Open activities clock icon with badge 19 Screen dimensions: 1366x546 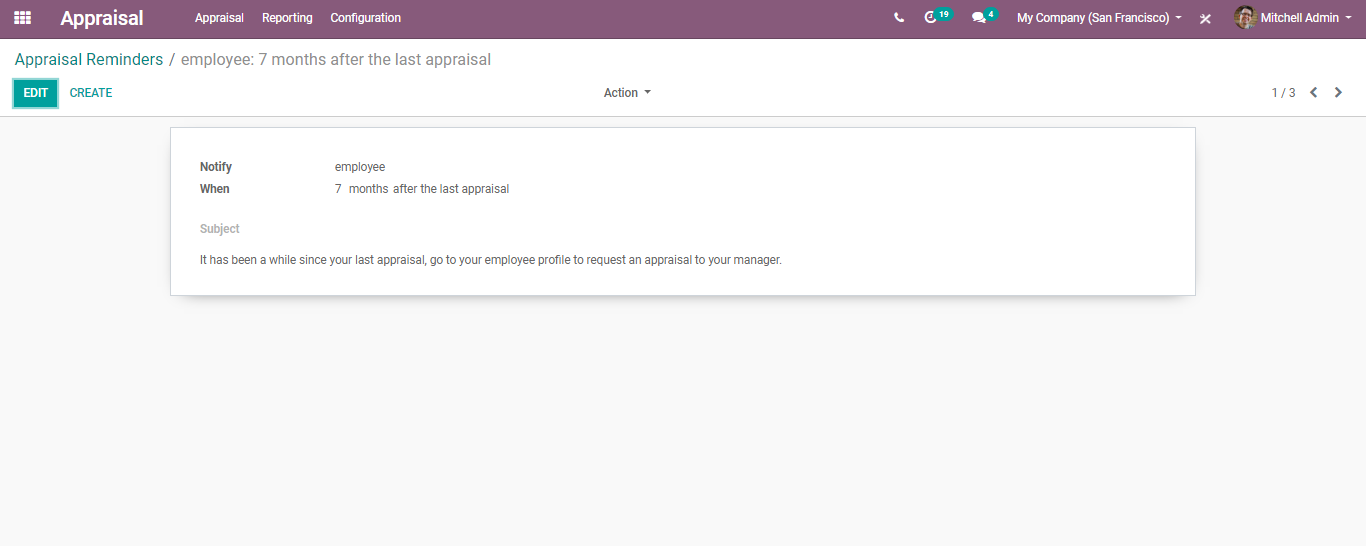(x=937, y=17)
